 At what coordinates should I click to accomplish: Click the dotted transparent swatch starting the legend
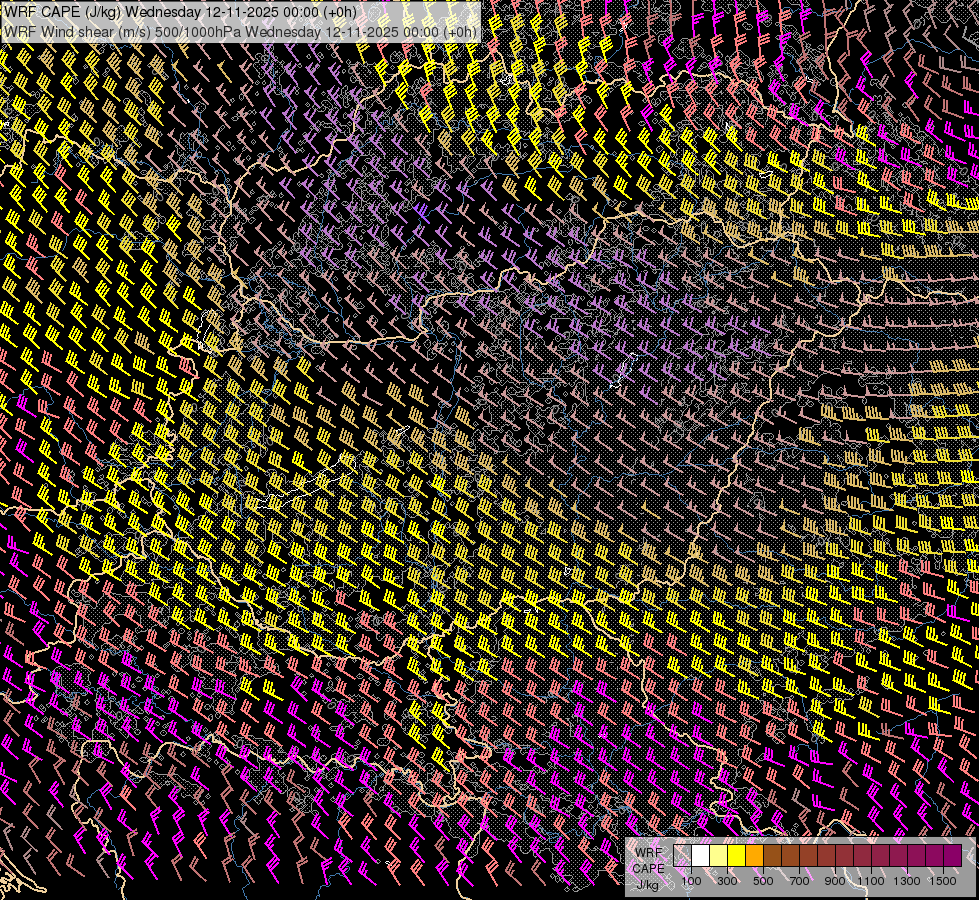pyautogui.click(x=683, y=855)
